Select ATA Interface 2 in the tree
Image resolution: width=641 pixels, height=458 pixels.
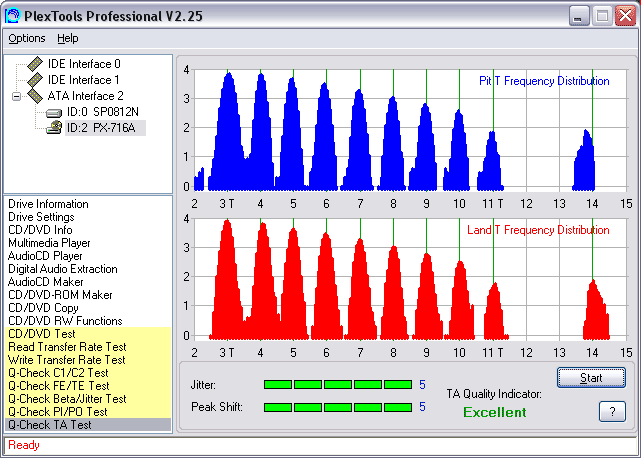(85, 96)
